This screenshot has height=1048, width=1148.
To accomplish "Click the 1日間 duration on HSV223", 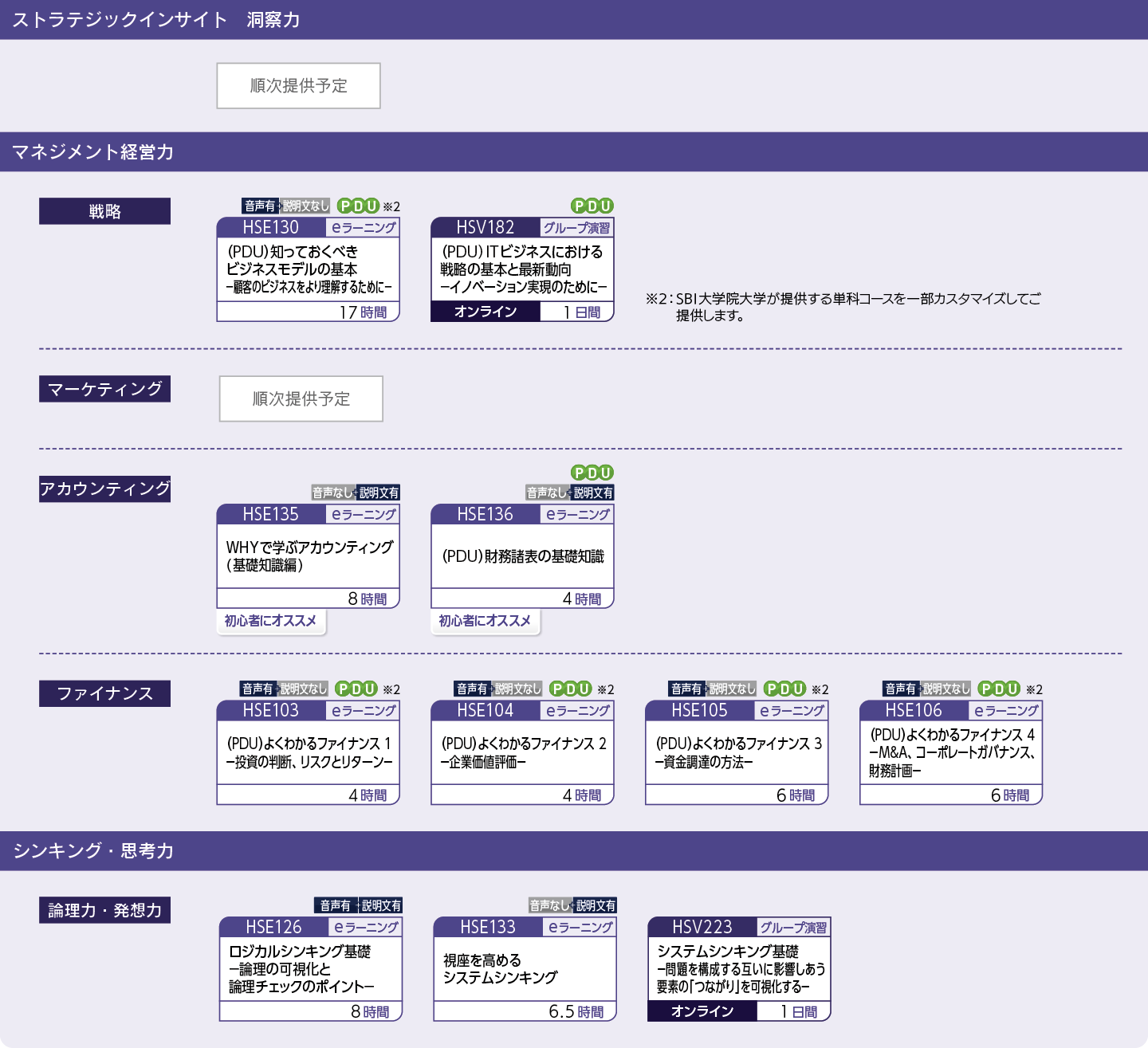I will pos(799,1012).
